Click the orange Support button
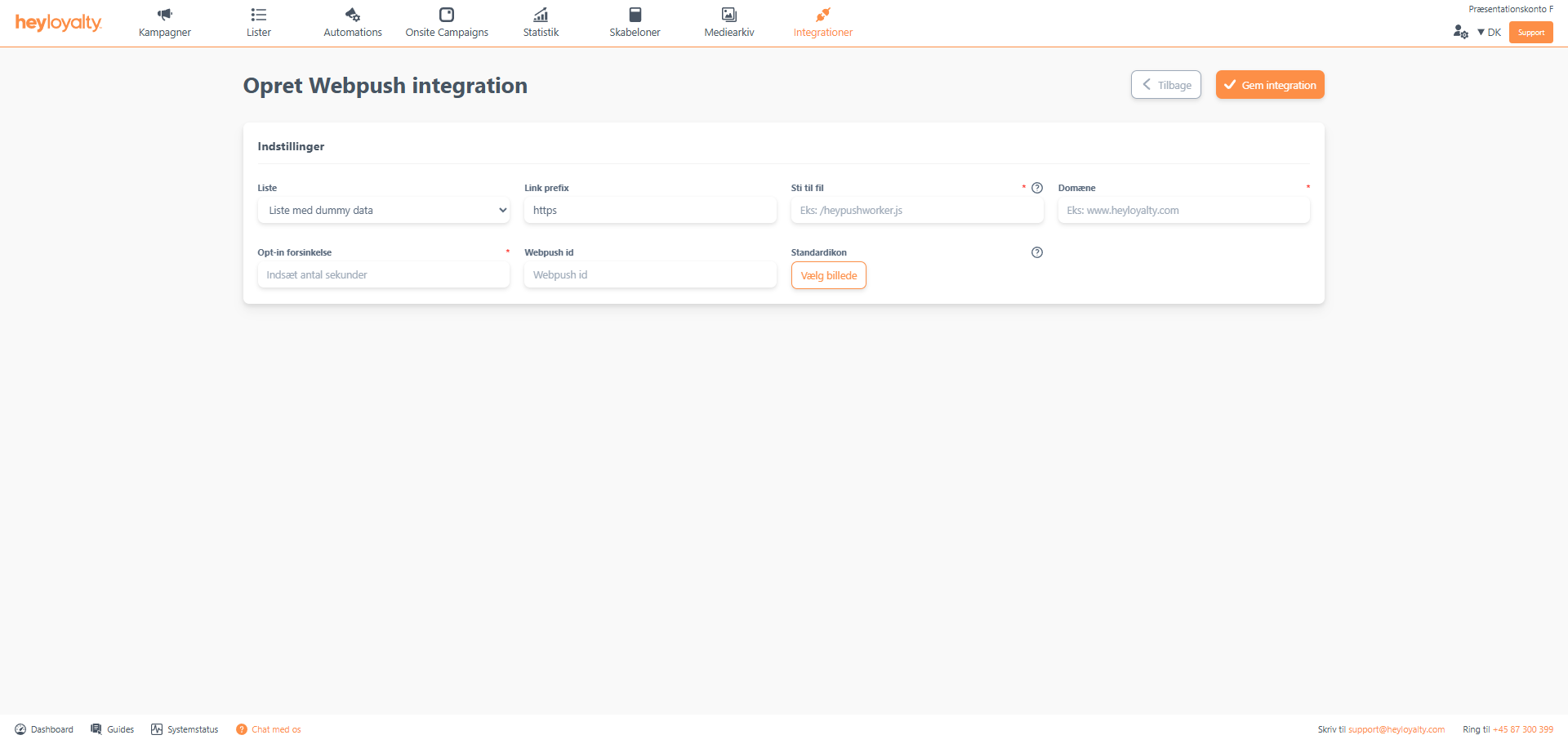Screen dimensions: 1568x744 [x=1530, y=33]
